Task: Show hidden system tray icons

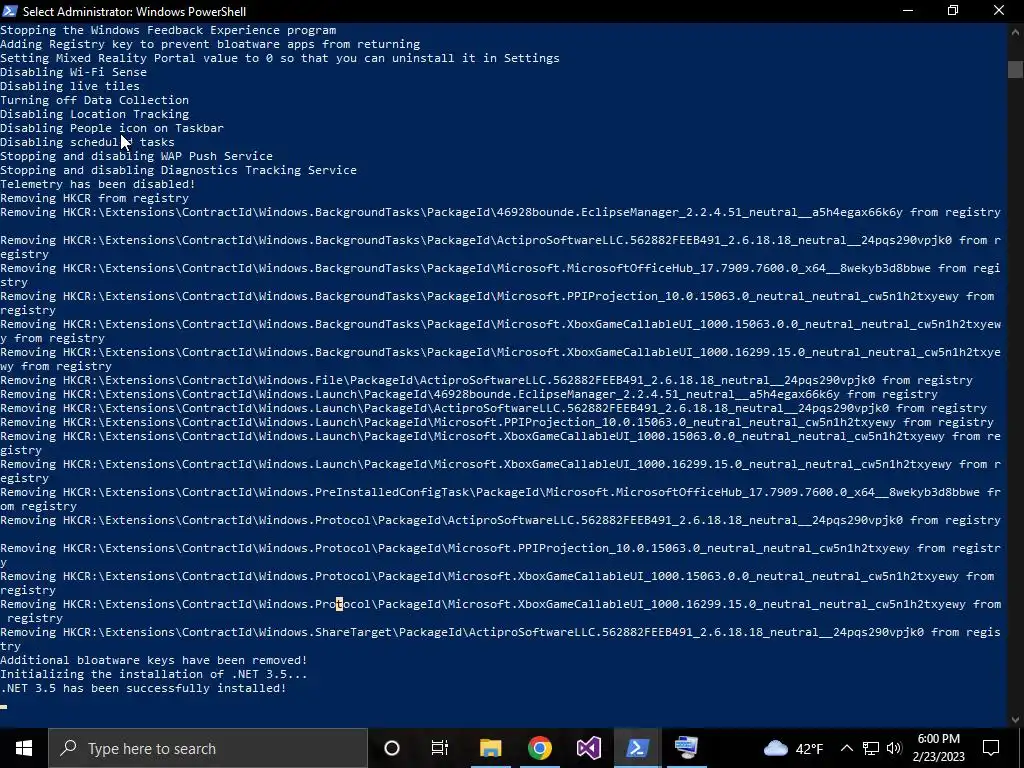Action: 846,748
